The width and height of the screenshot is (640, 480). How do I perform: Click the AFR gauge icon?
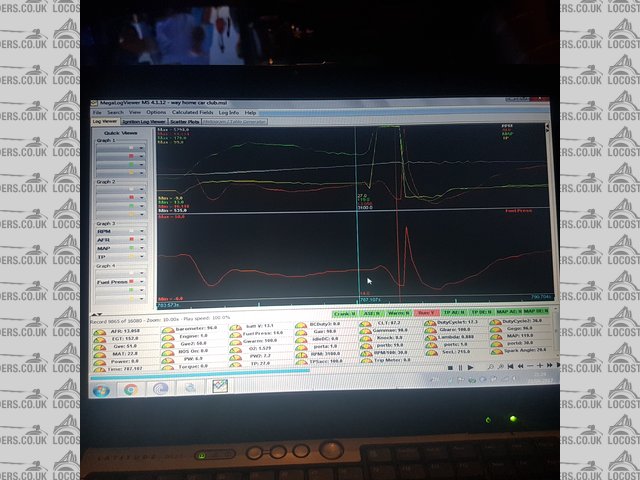(x=98, y=332)
